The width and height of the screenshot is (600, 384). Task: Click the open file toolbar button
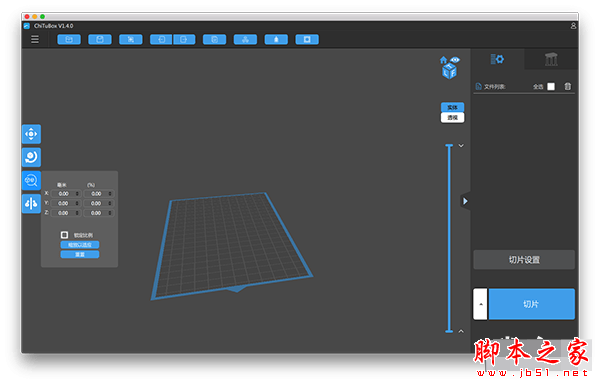[69, 39]
